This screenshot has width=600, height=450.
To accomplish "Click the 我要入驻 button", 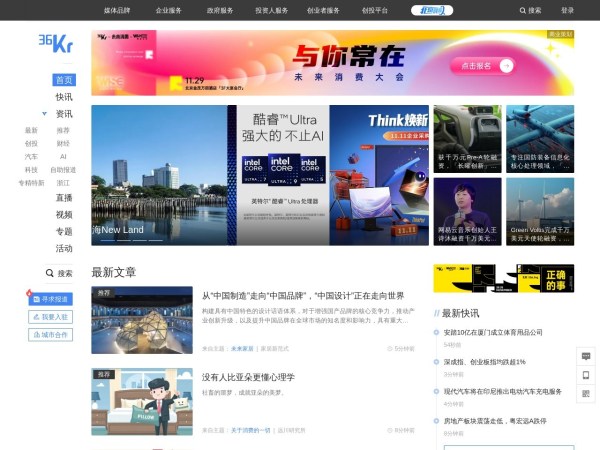I will (x=50, y=317).
